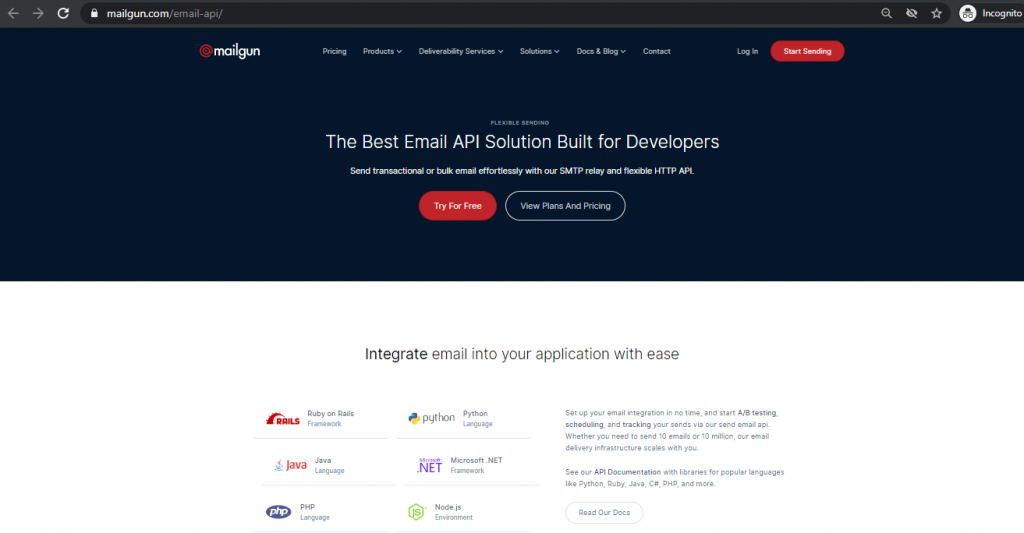Click the Integrate email into your application heading
Screen dimensions: 1024x533
click(x=522, y=354)
